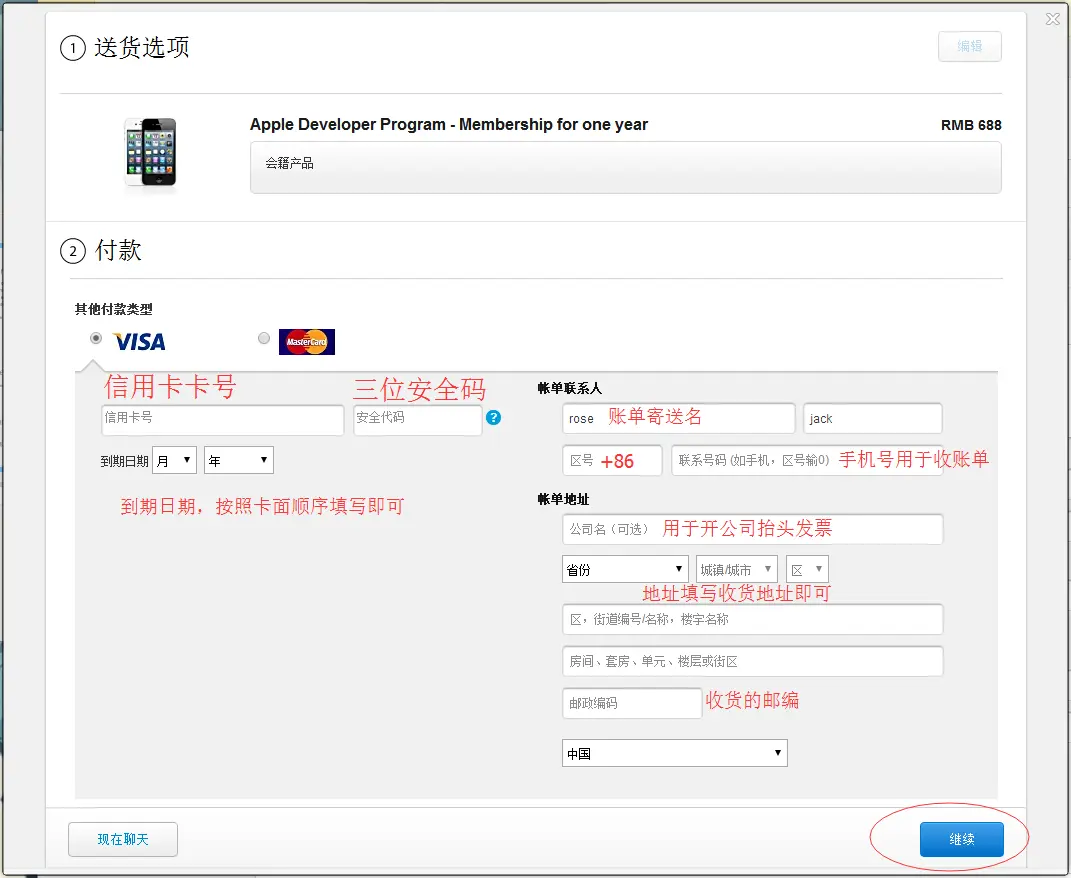Image resolution: width=1071 pixels, height=878 pixels.
Task: Select the VISA payment radio button
Action: [96, 338]
